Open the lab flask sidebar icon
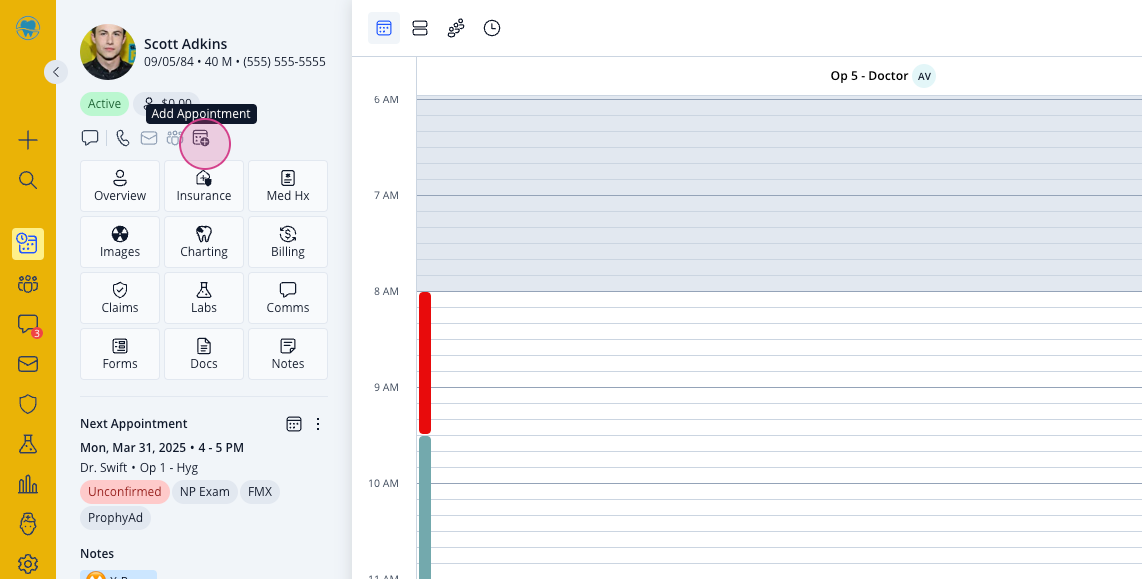This screenshot has width=1142, height=579. click(x=28, y=444)
